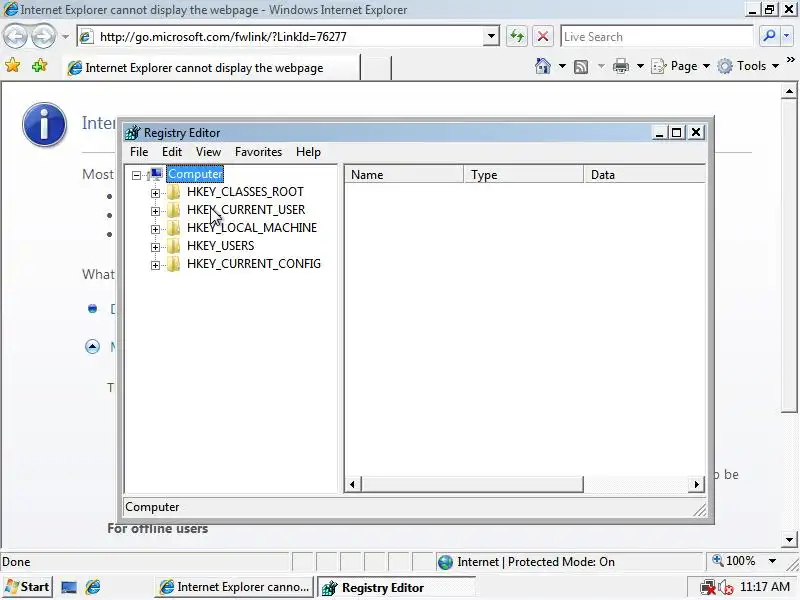The height and width of the screenshot is (600, 800).
Task: Click Registry Editor taskbar button
Action: tap(396, 587)
